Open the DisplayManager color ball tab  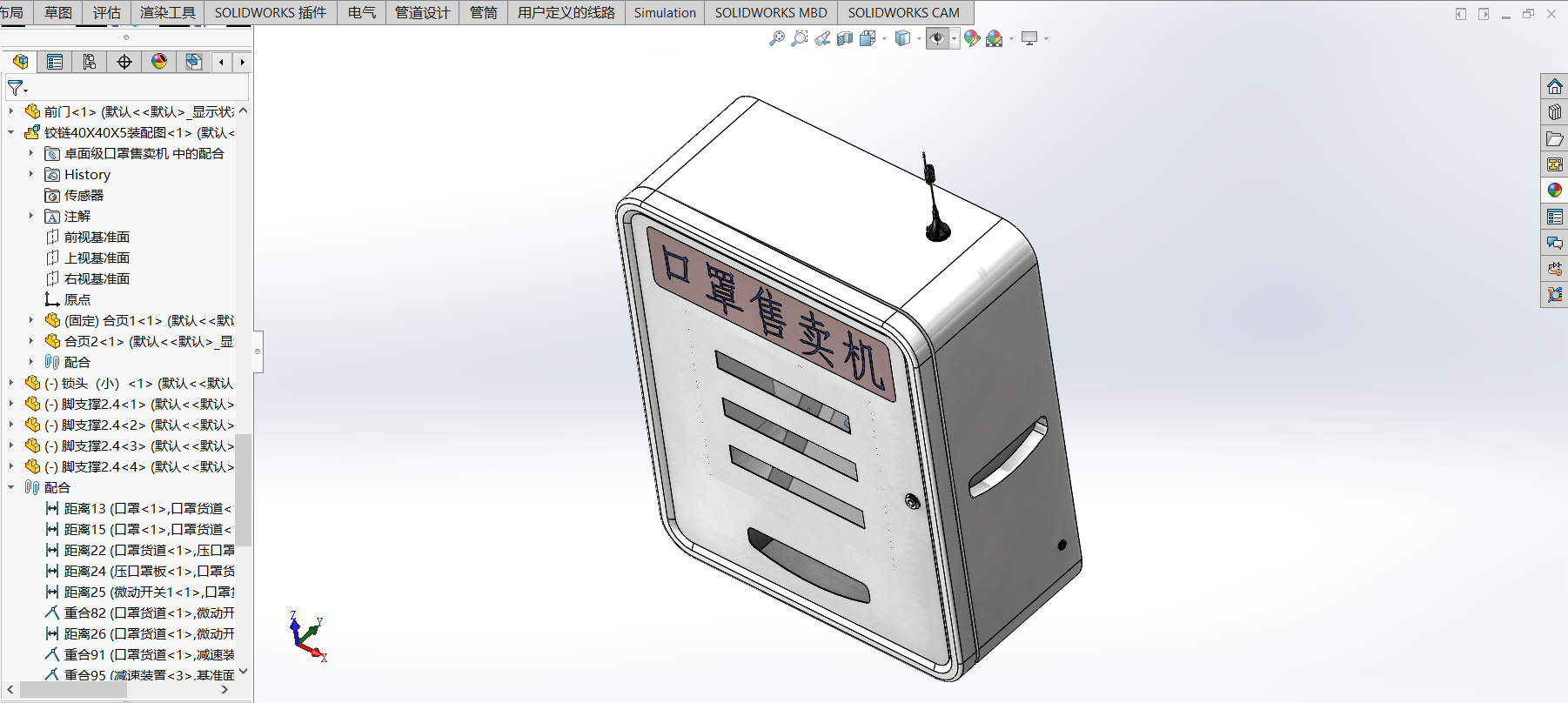[x=159, y=62]
